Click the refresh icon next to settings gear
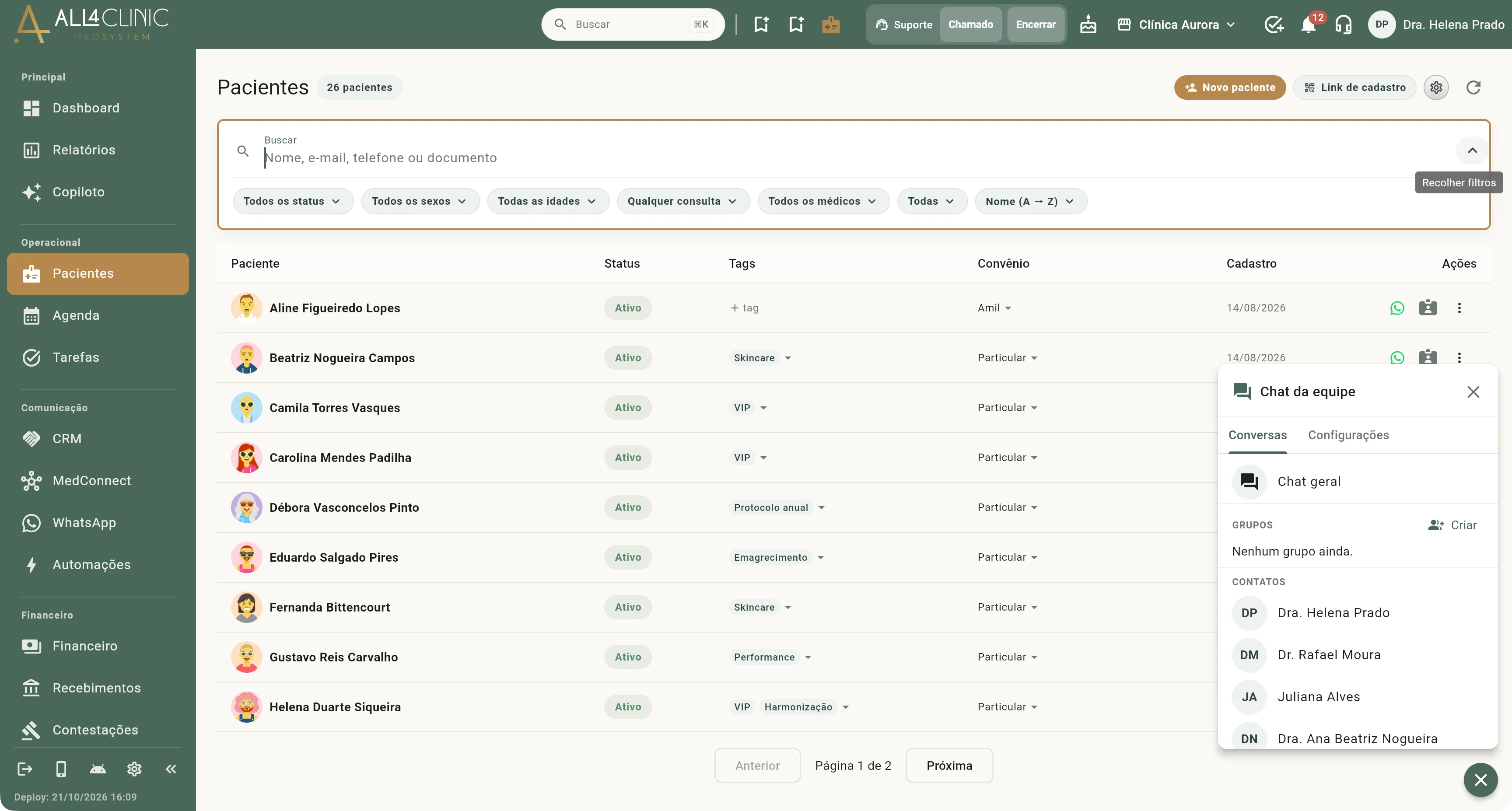 click(1473, 87)
